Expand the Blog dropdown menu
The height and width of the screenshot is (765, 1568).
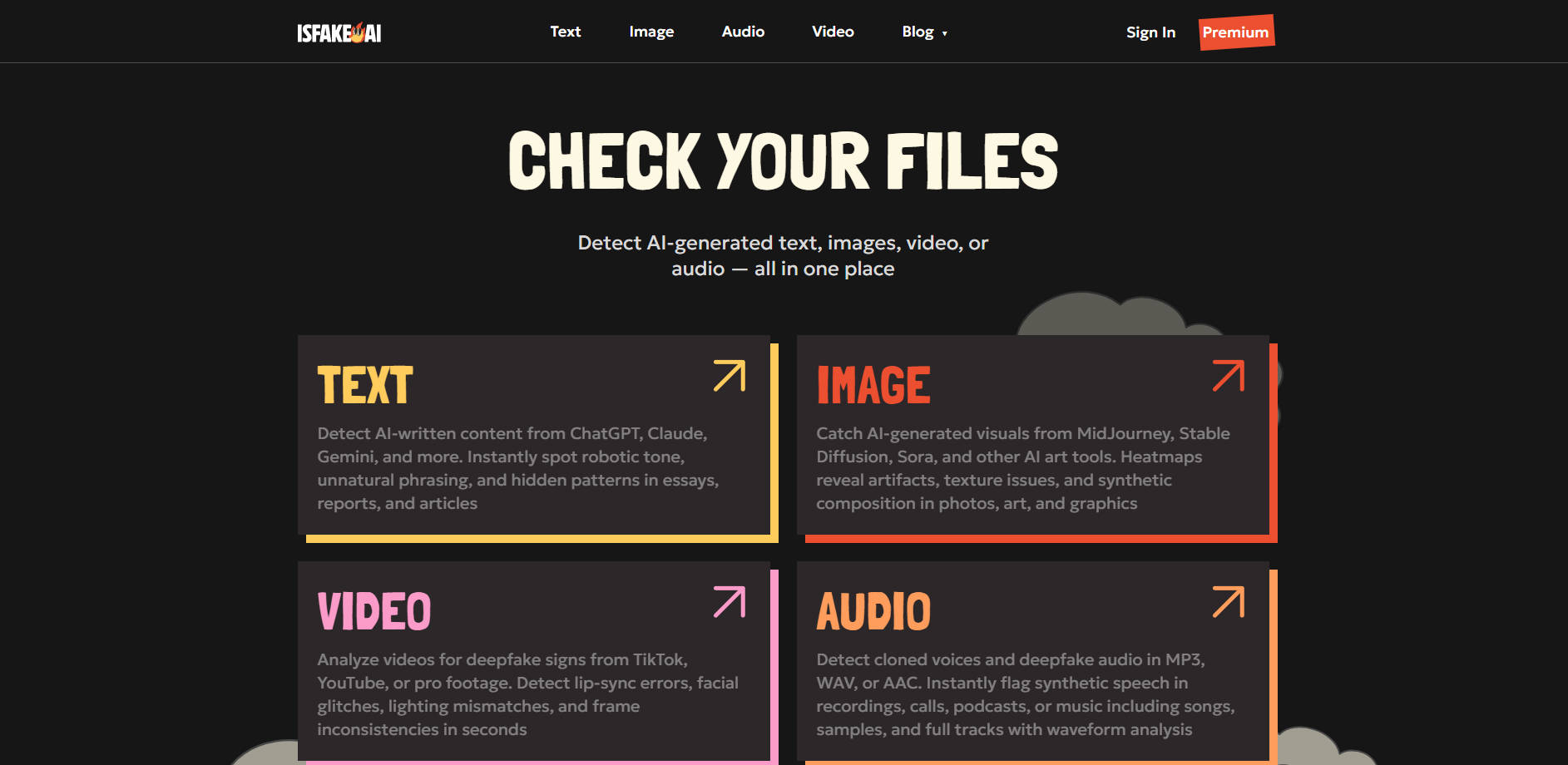(x=919, y=32)
